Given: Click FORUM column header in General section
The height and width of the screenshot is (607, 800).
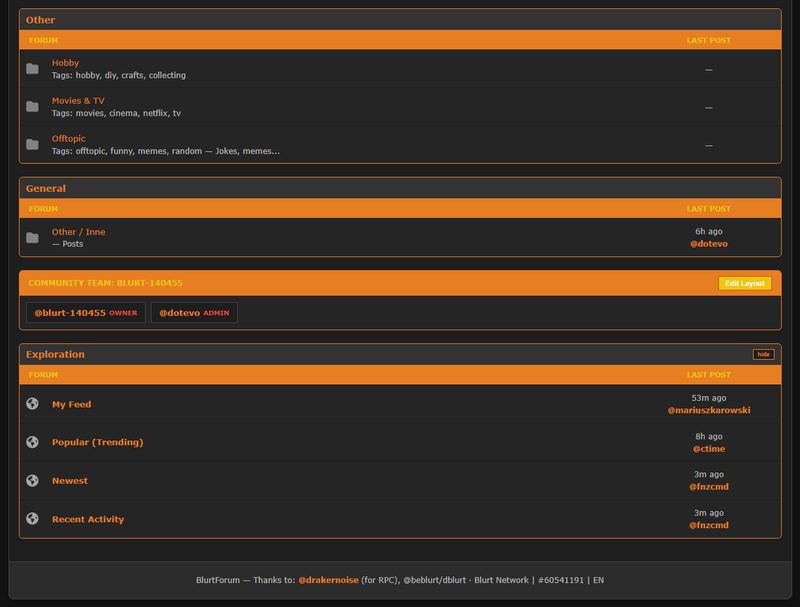Looking at the screenshot, I should [x=43, y=209].
